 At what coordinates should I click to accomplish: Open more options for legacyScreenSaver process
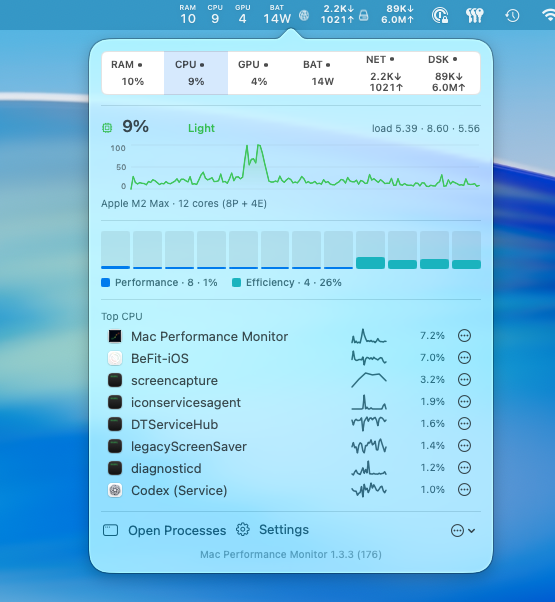[464, 446]
